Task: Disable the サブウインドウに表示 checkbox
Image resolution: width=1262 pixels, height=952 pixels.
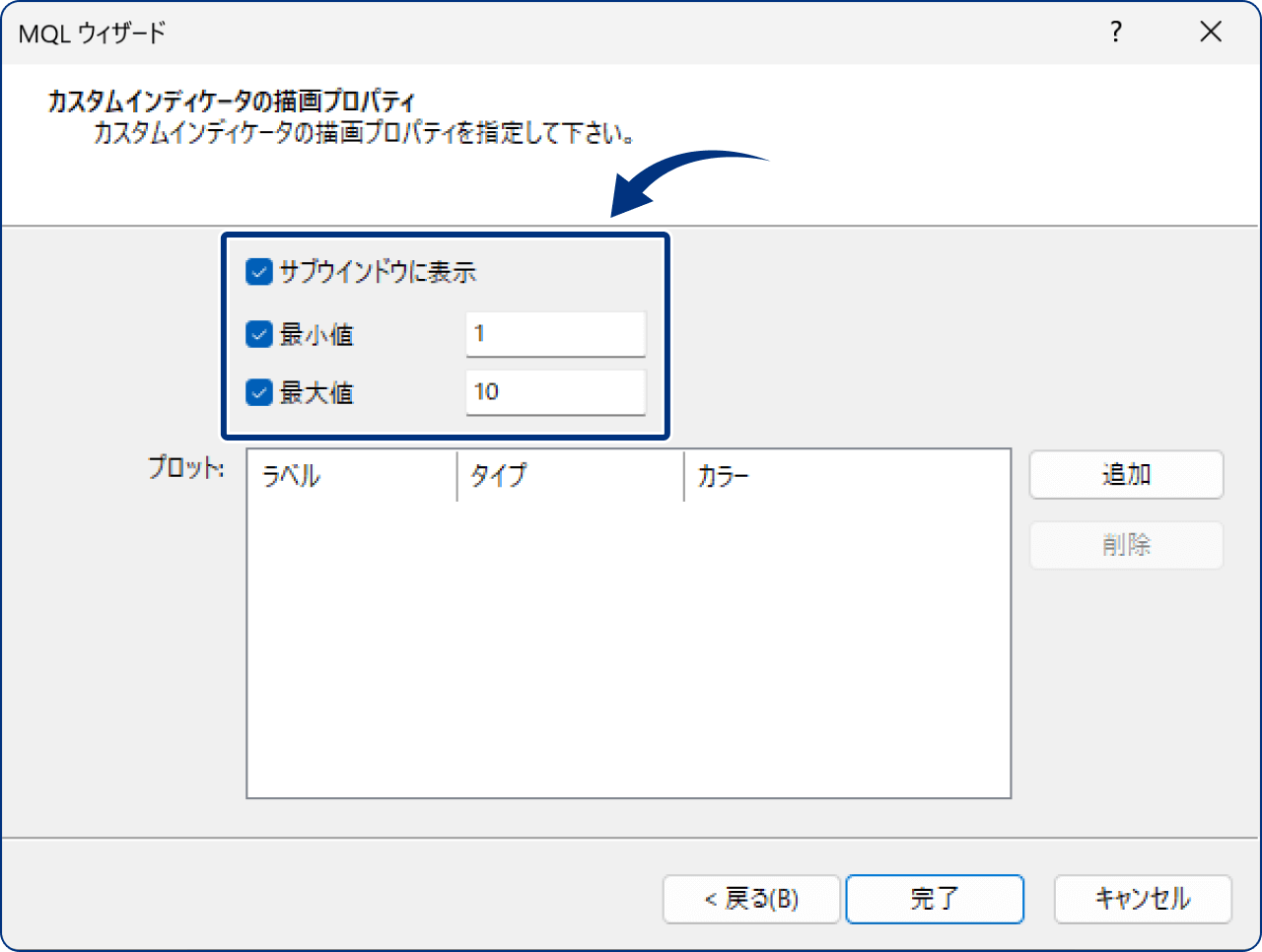Action: coord(258,273)
